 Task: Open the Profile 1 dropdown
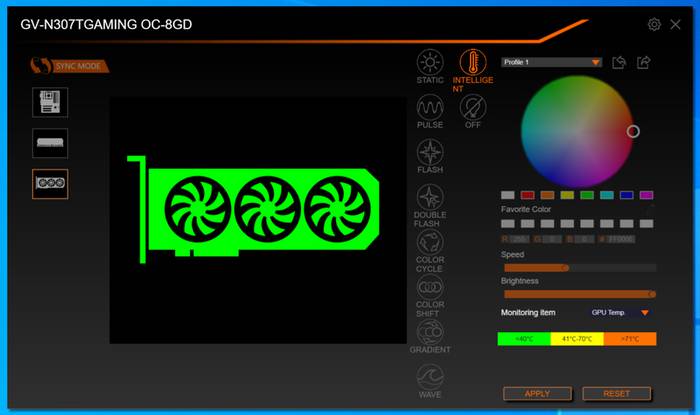(551, 62)
